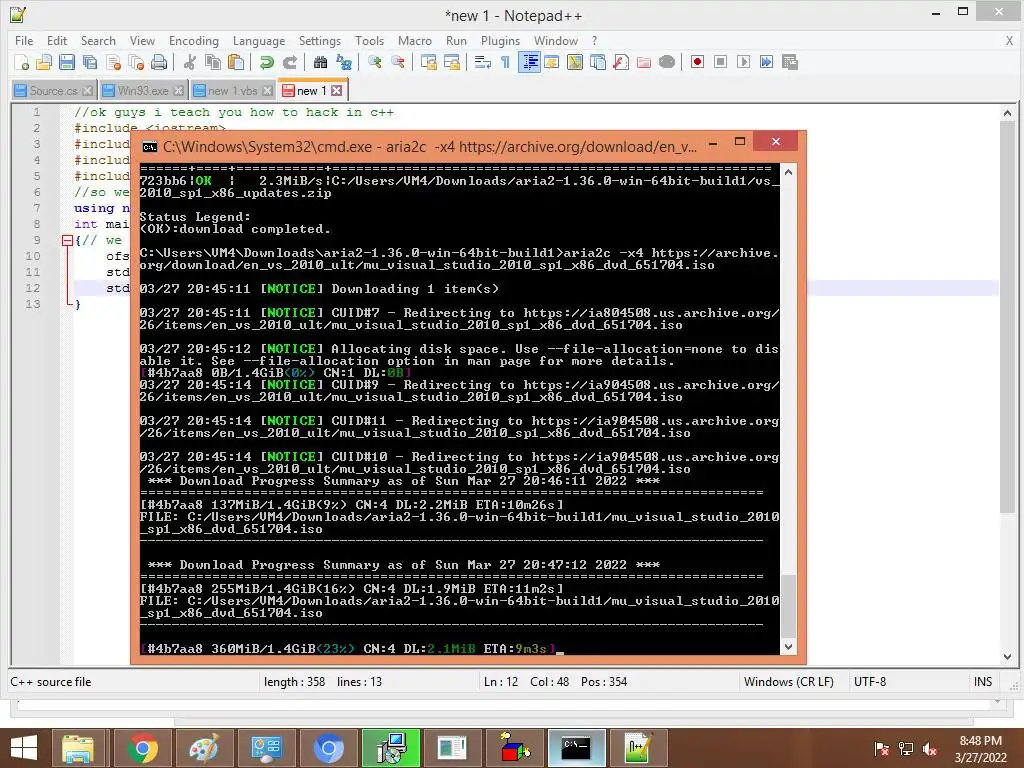Click the cmd window scroll-down arrow

coord(788,647)
